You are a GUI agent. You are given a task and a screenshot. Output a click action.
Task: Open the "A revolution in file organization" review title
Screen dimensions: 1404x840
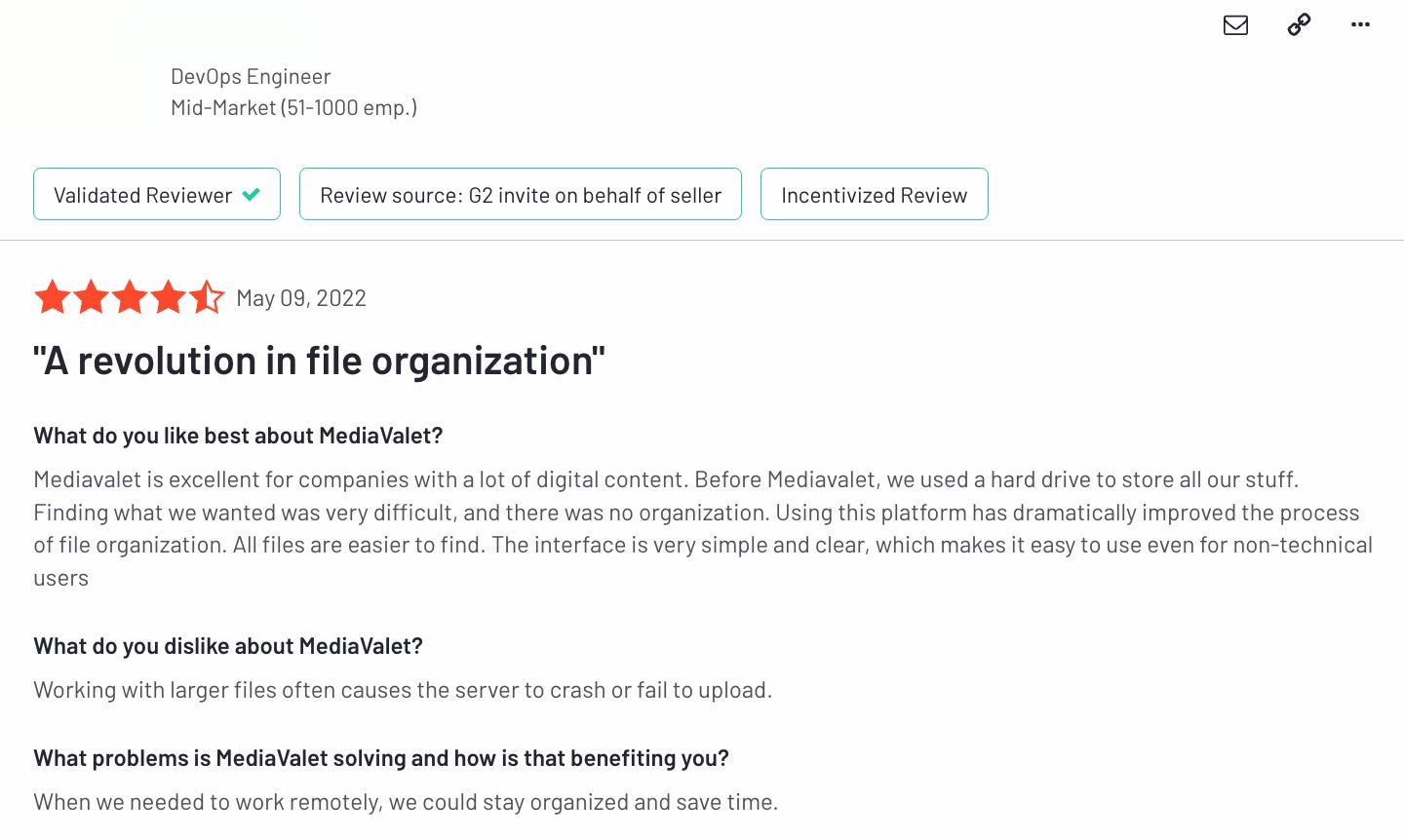coord(319,361)
